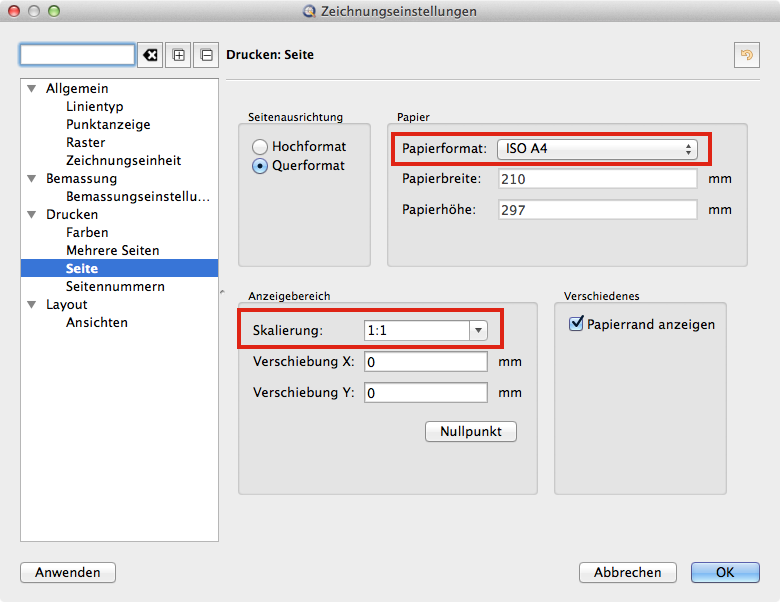Toggle the Papierrand anzeigen checkbox
This screenshot has width=780, height=602.
click(576, 324)
